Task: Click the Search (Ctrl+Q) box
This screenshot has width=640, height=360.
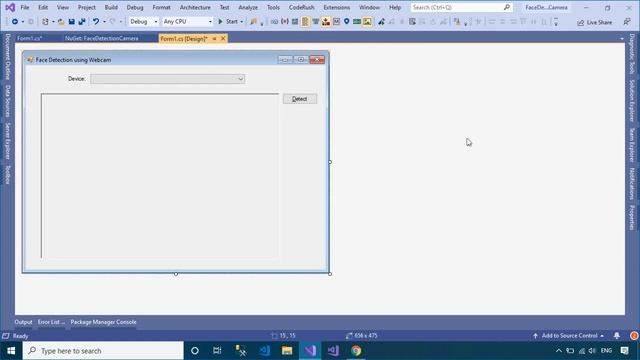Action: [461, 7]
